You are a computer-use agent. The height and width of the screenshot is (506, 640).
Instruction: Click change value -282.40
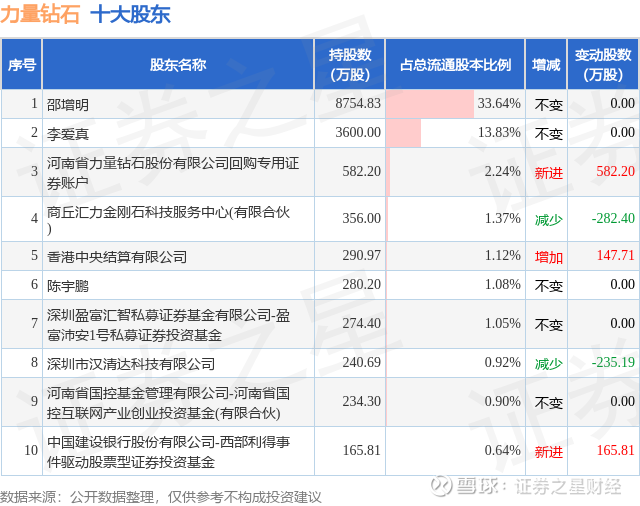613,218
